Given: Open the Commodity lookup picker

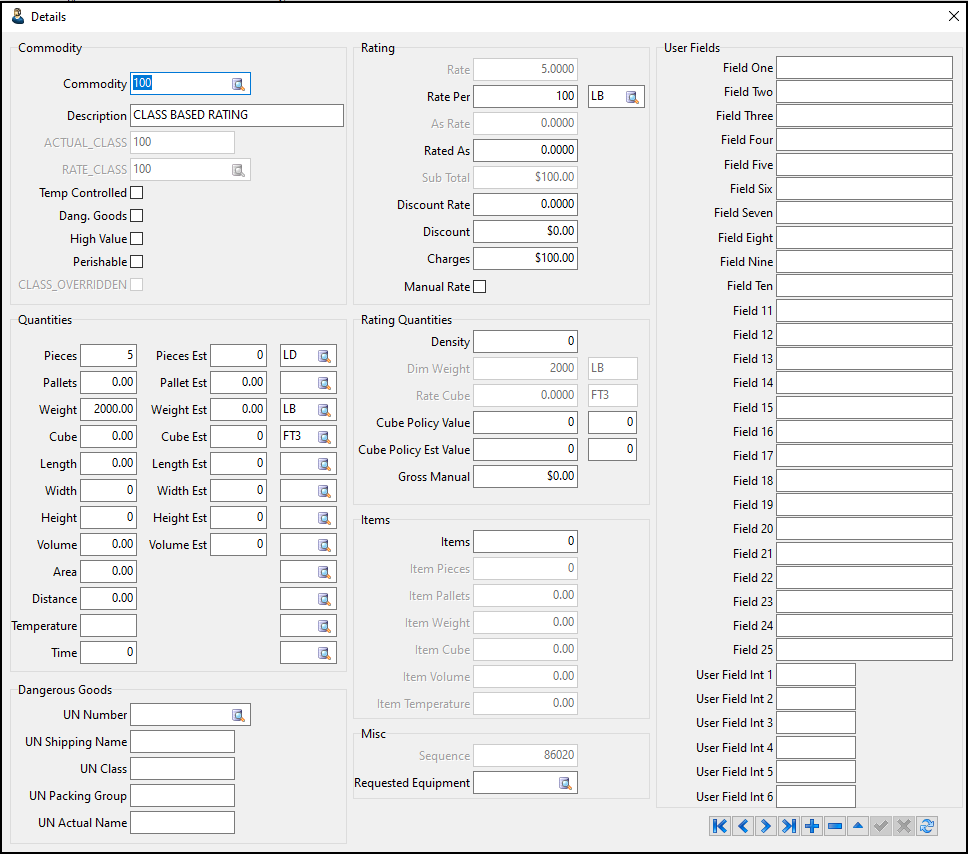Looking at the screenshot, I should [x=239, y=84].
